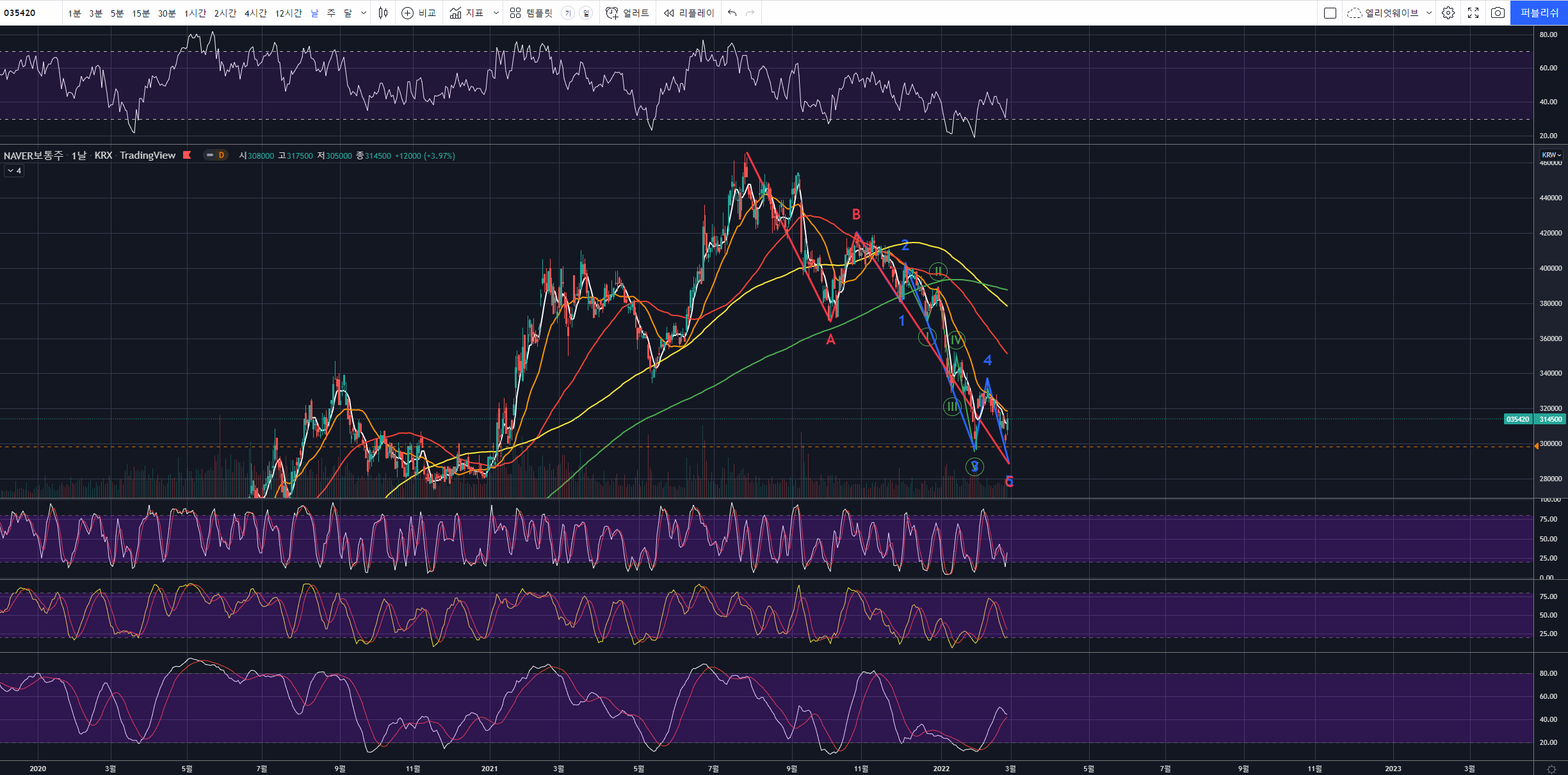The image size is (1568, 775).
Task: Enter fullscreen mode
Action: (x=1473, y=13)
